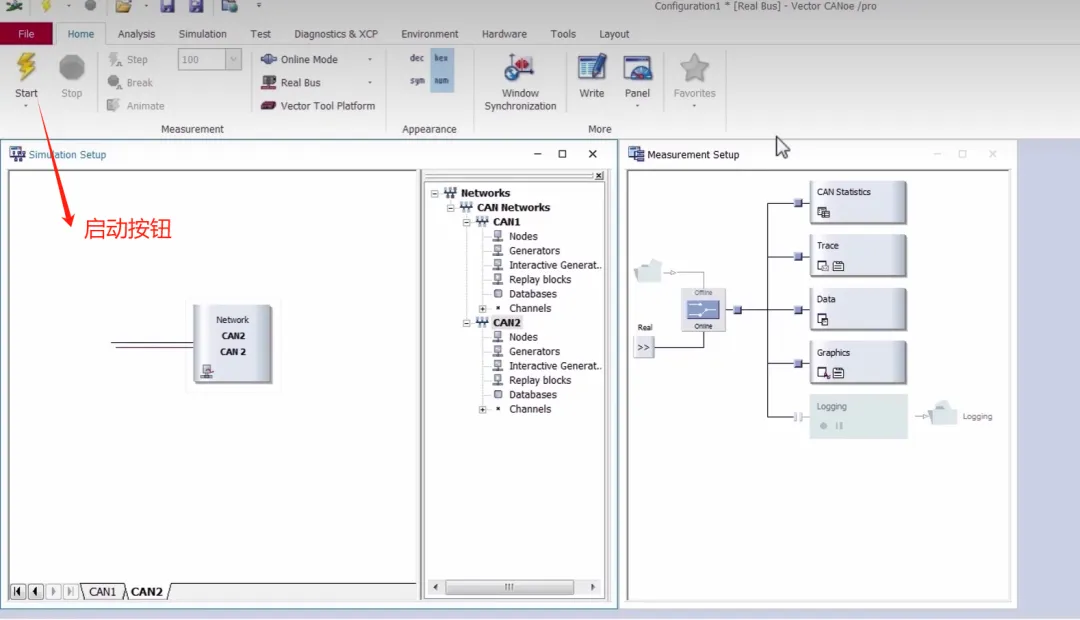Image resolution: width=1080 pixels, height=620 pixels.
Task: Open the Online Mode dropdown arrow
Action: coord(370,59)
